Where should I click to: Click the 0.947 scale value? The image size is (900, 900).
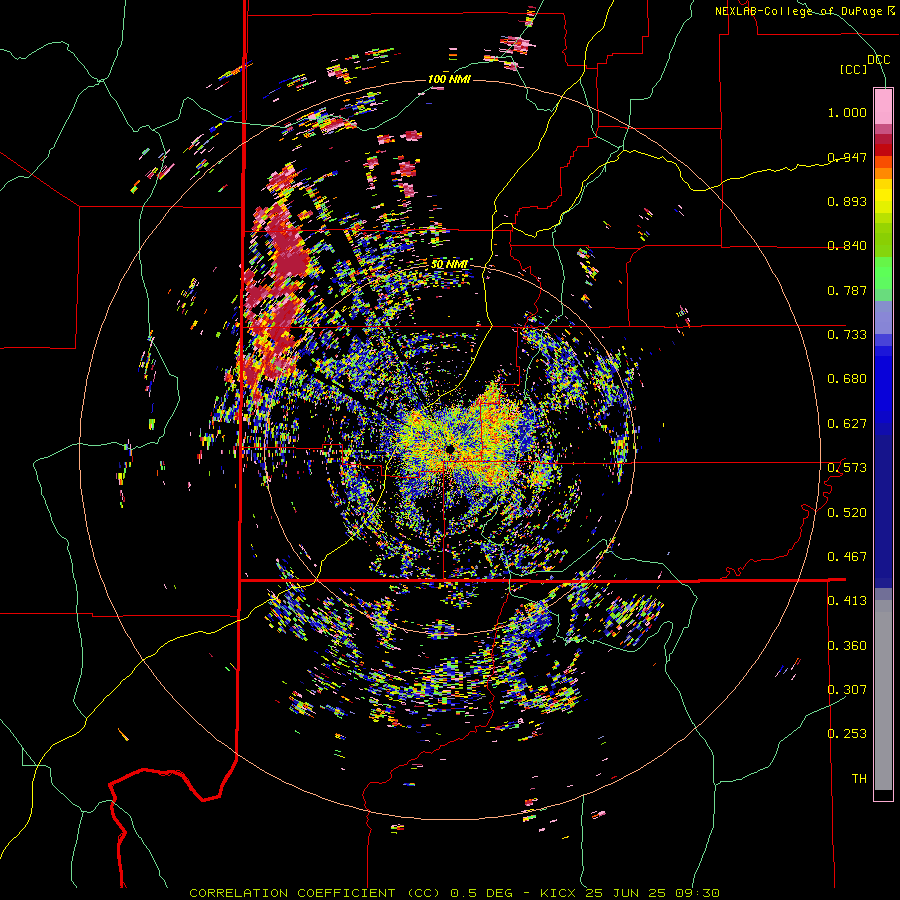click(847, 157)
